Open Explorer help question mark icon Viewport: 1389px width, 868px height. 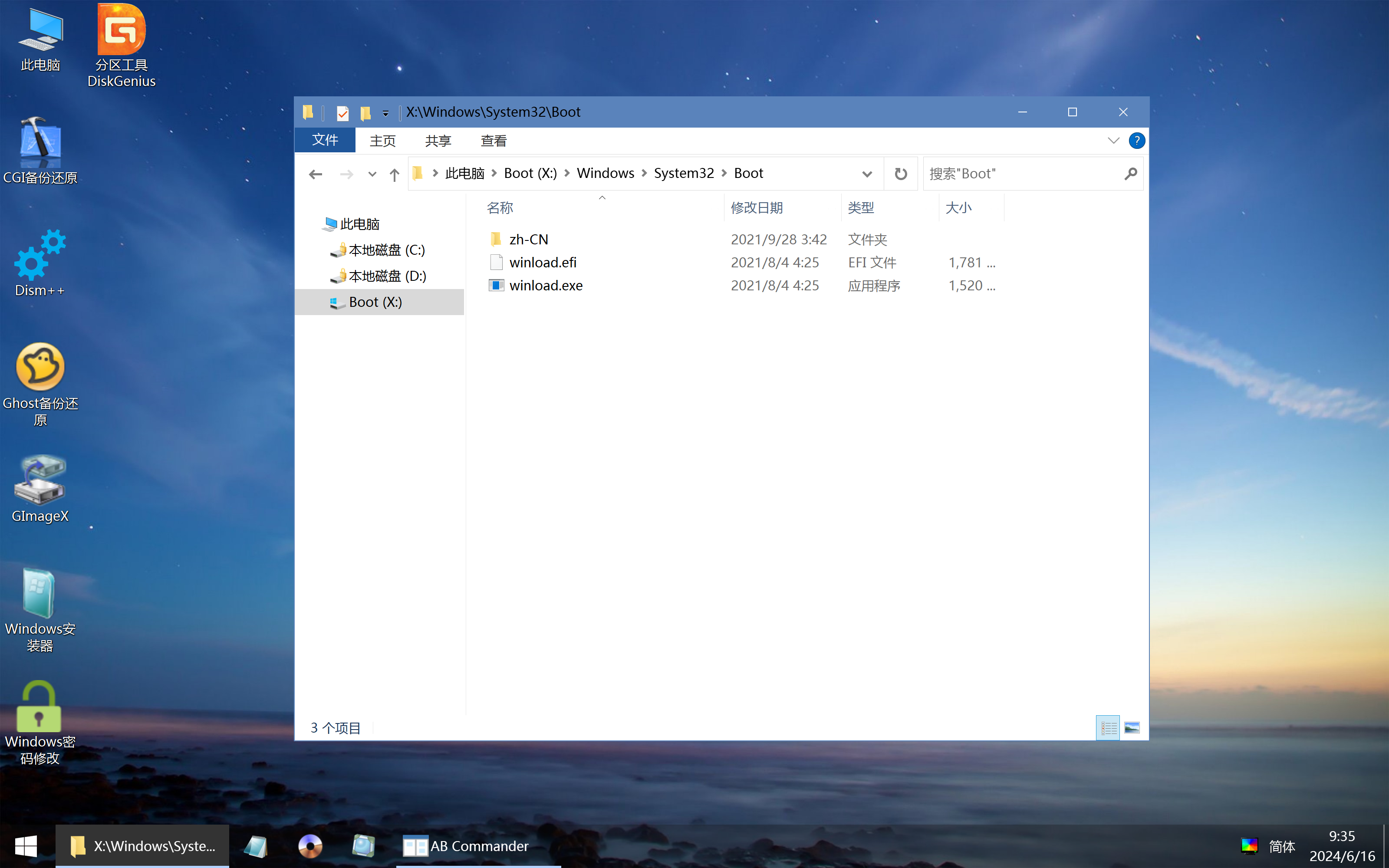(x=1136, y=141)
